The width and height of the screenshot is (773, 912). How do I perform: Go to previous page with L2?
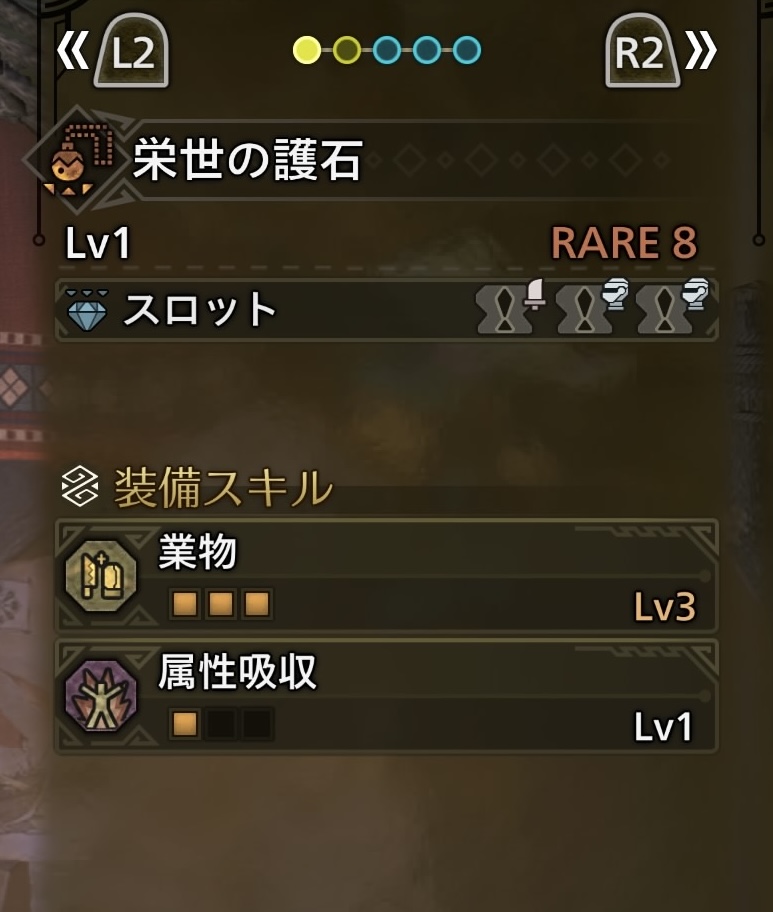132,51
